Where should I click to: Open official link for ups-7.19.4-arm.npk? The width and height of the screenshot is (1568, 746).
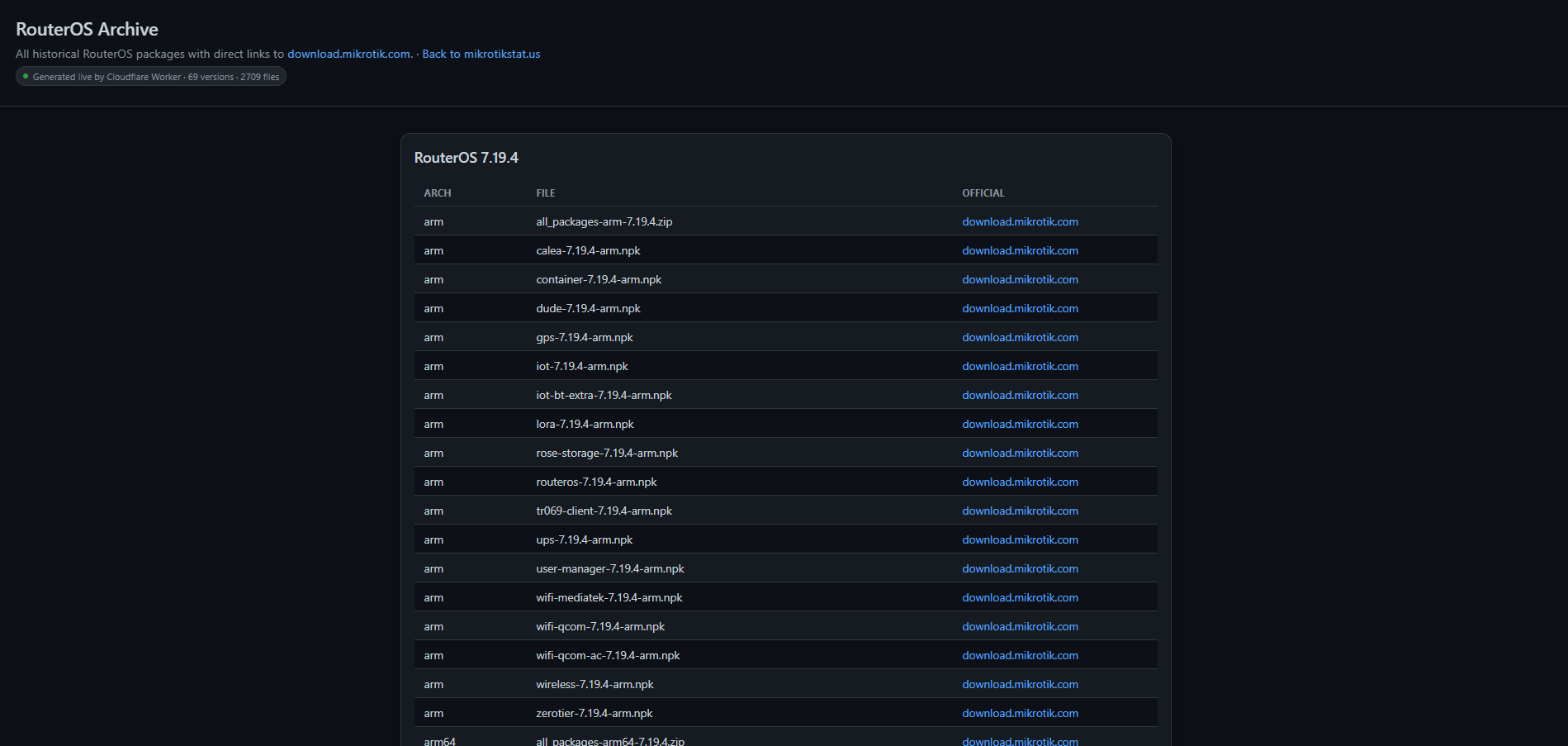pyautogui.click(x=1020, y=539)
